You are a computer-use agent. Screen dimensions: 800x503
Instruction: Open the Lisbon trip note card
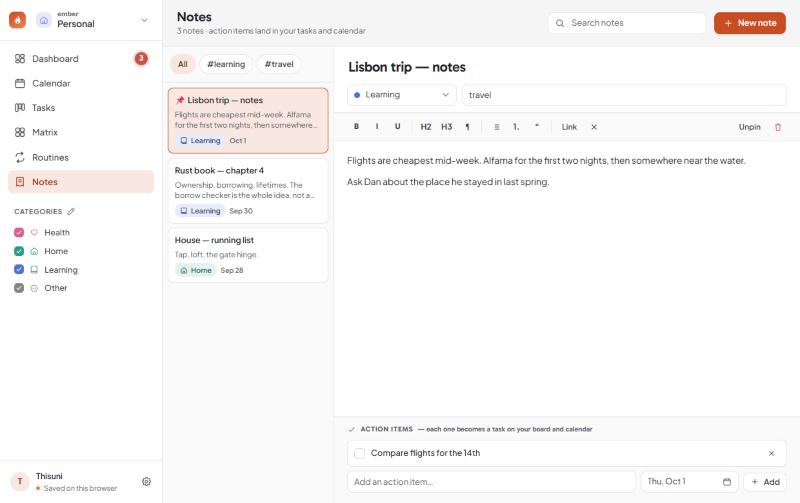point(248,120)
